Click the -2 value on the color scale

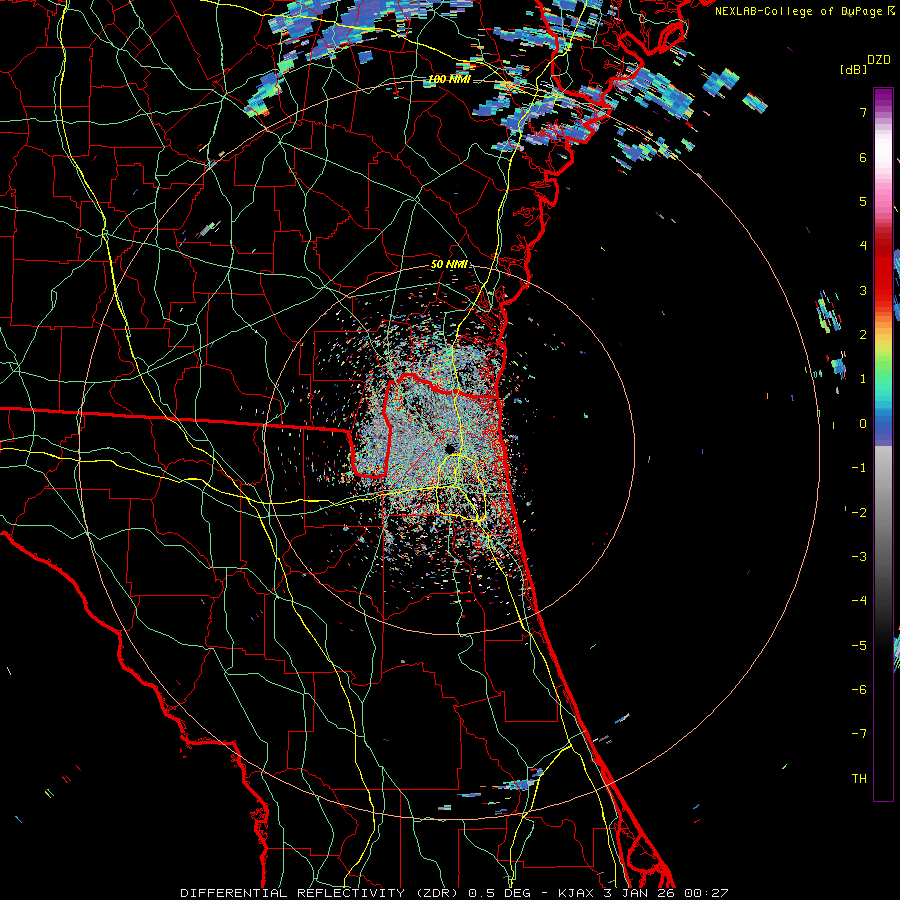(x=859, y=513)
